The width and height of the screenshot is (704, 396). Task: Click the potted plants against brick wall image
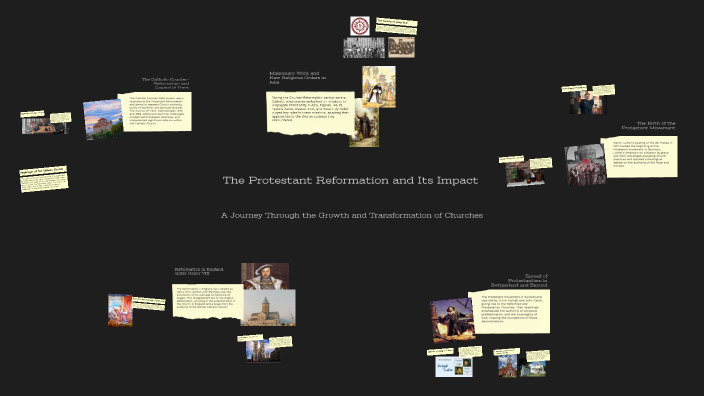pyautogui.click(x=525, y=173)
